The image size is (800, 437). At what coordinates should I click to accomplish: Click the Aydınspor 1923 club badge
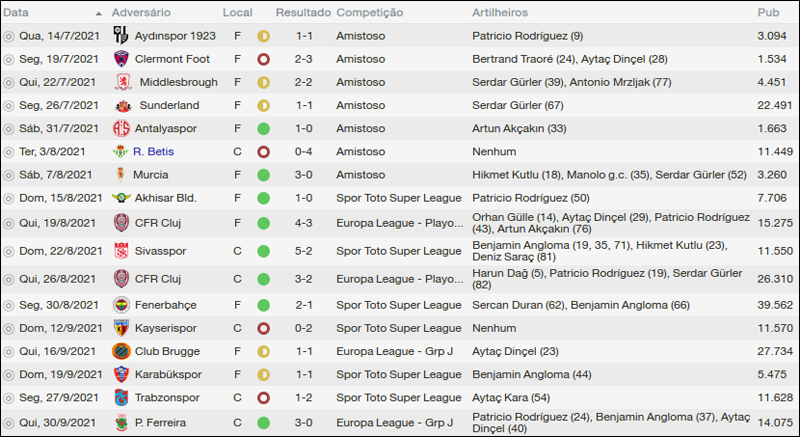(x=122, y=35)
